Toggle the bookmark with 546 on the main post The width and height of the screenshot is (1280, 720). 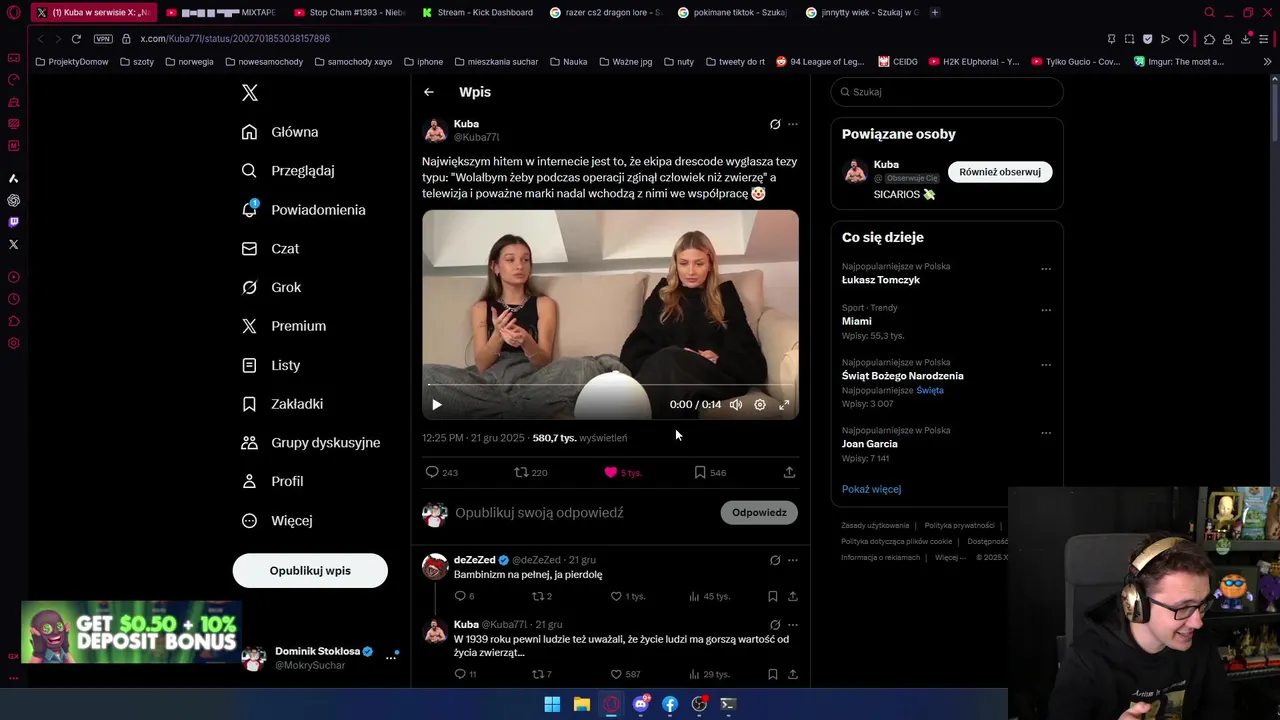click(710, 472)
